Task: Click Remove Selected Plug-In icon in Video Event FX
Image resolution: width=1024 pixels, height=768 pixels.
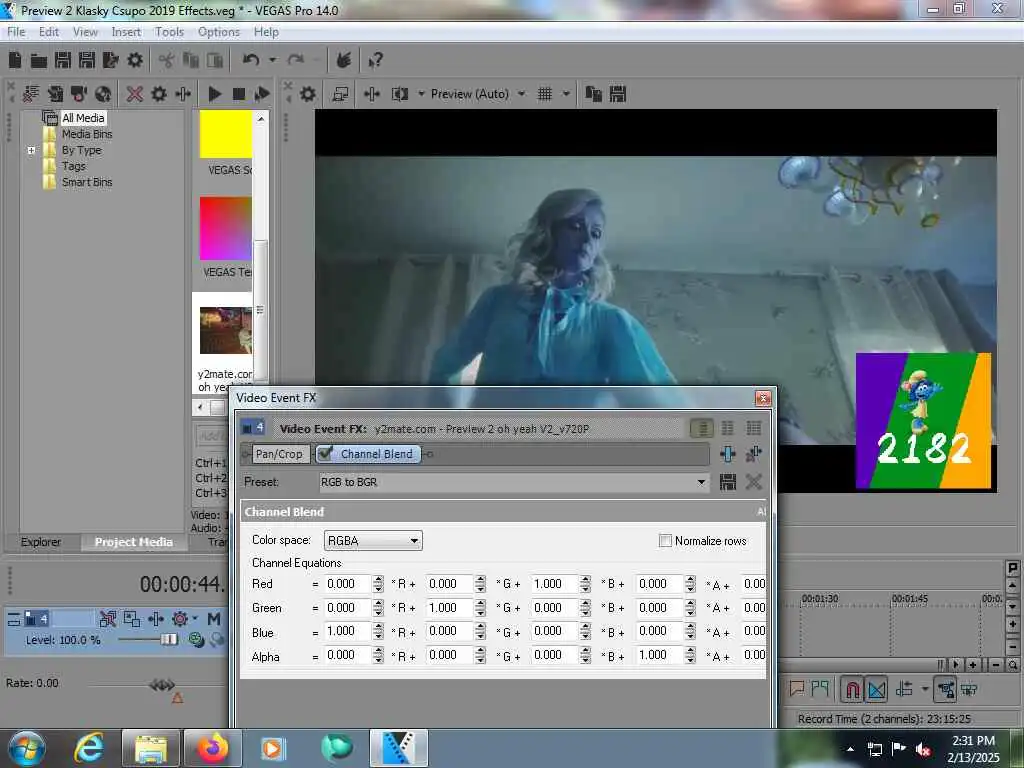Action: pyautogui.click(x=754, y=454)
